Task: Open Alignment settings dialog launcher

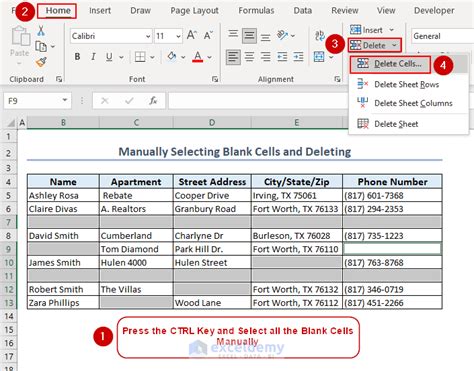Action: click(x=337, y=79)
